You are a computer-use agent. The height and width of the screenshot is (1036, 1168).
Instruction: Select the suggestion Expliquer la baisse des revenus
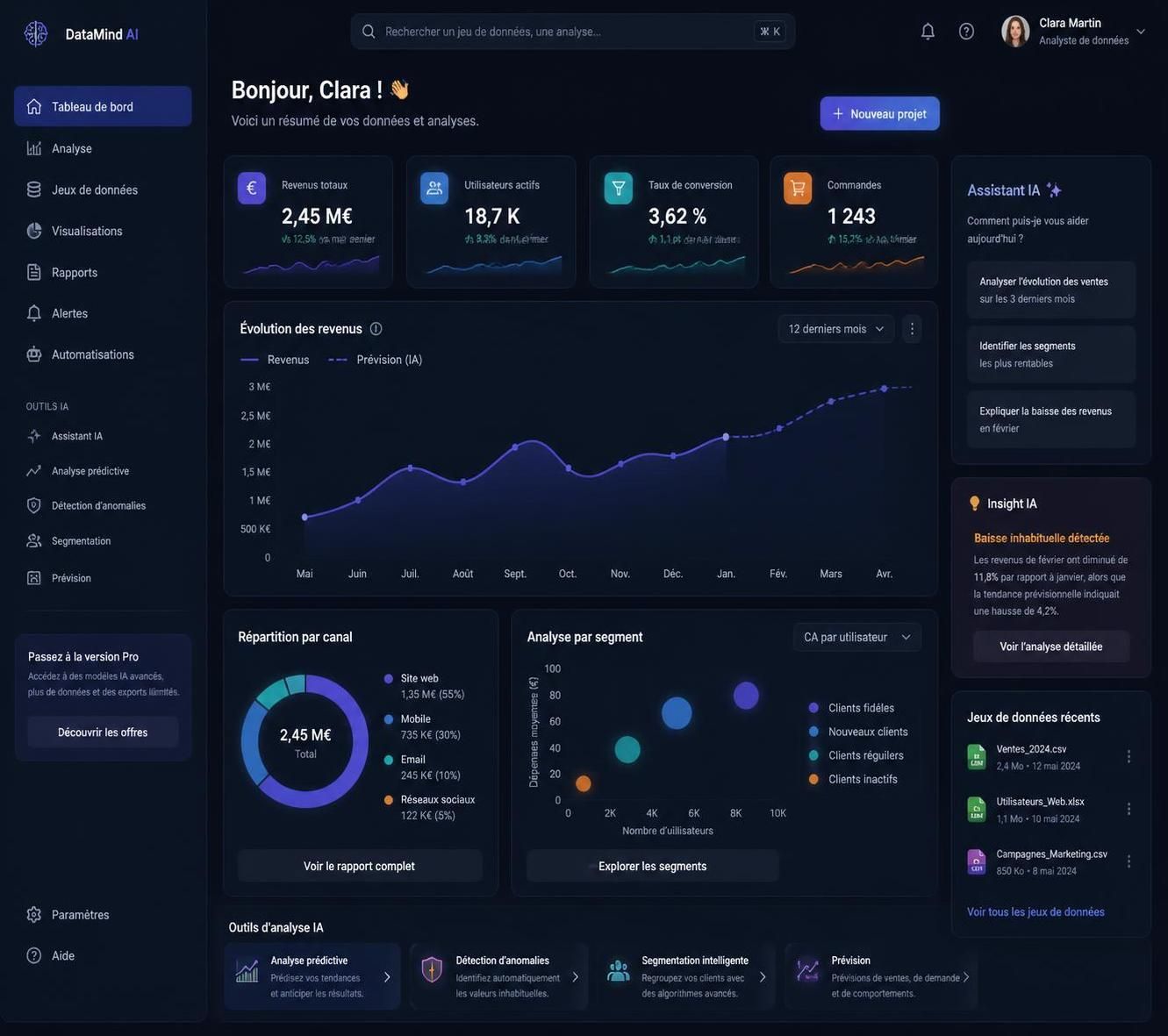(1051, 419)
